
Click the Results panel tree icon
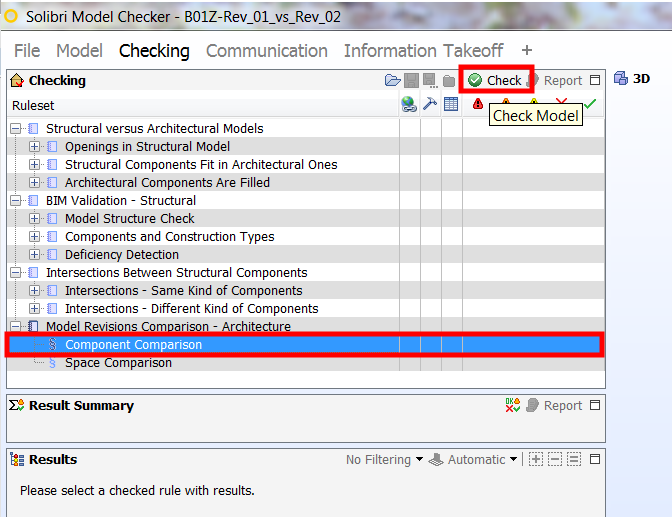tap(17, 460)
